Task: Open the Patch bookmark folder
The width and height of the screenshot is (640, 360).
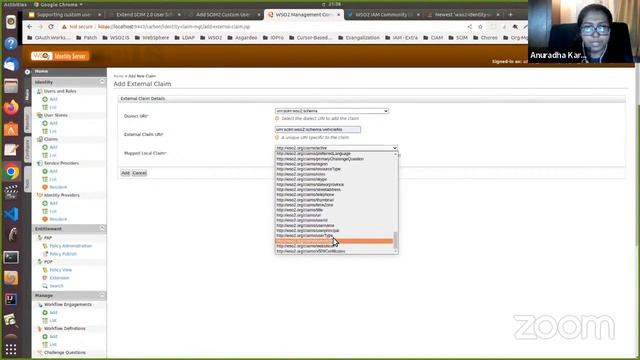Action: 87,38
